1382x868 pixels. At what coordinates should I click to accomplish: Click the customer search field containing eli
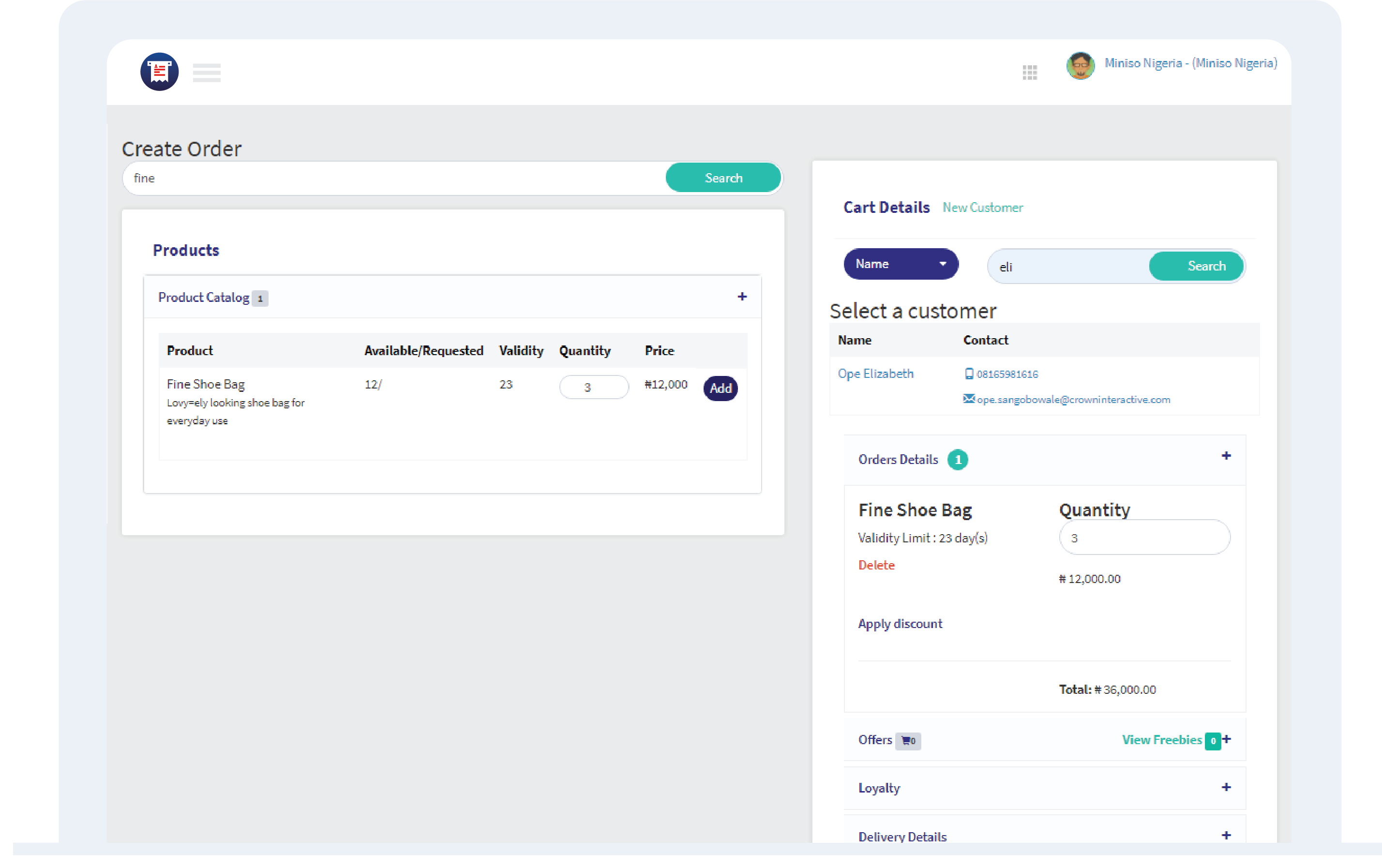pyautogui.click(x=1068, y=266)
